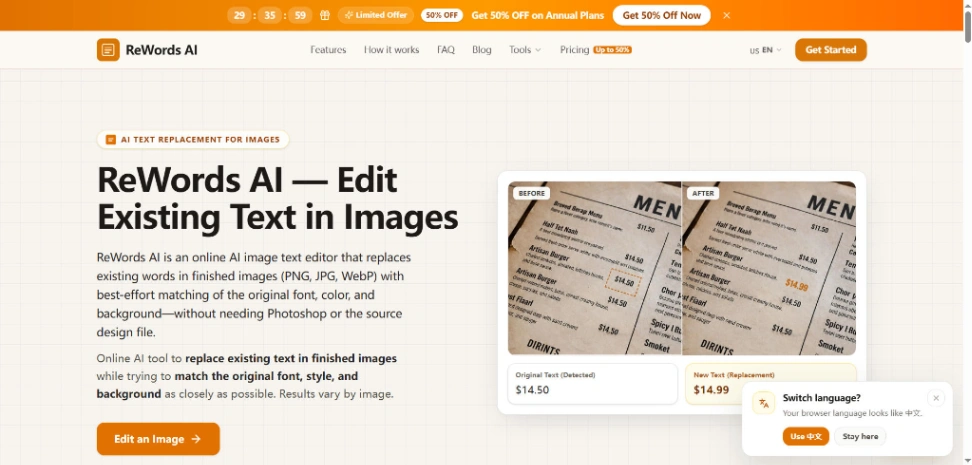Click the countdown minutes value 35
This screenshot has height=465, width=972.
[x=270, y=16]
